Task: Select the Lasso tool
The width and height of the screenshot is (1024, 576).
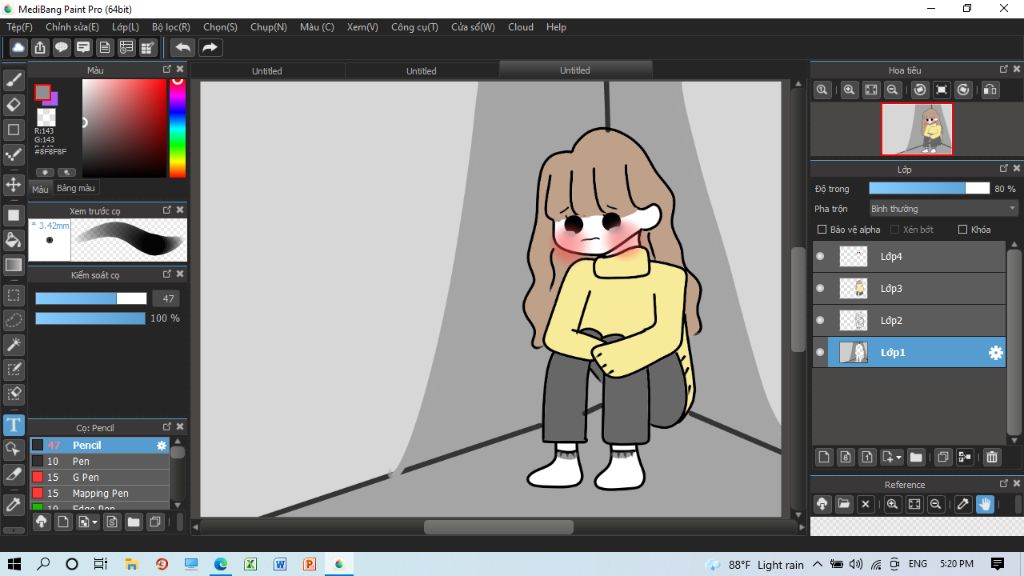Action: point(14,320)
